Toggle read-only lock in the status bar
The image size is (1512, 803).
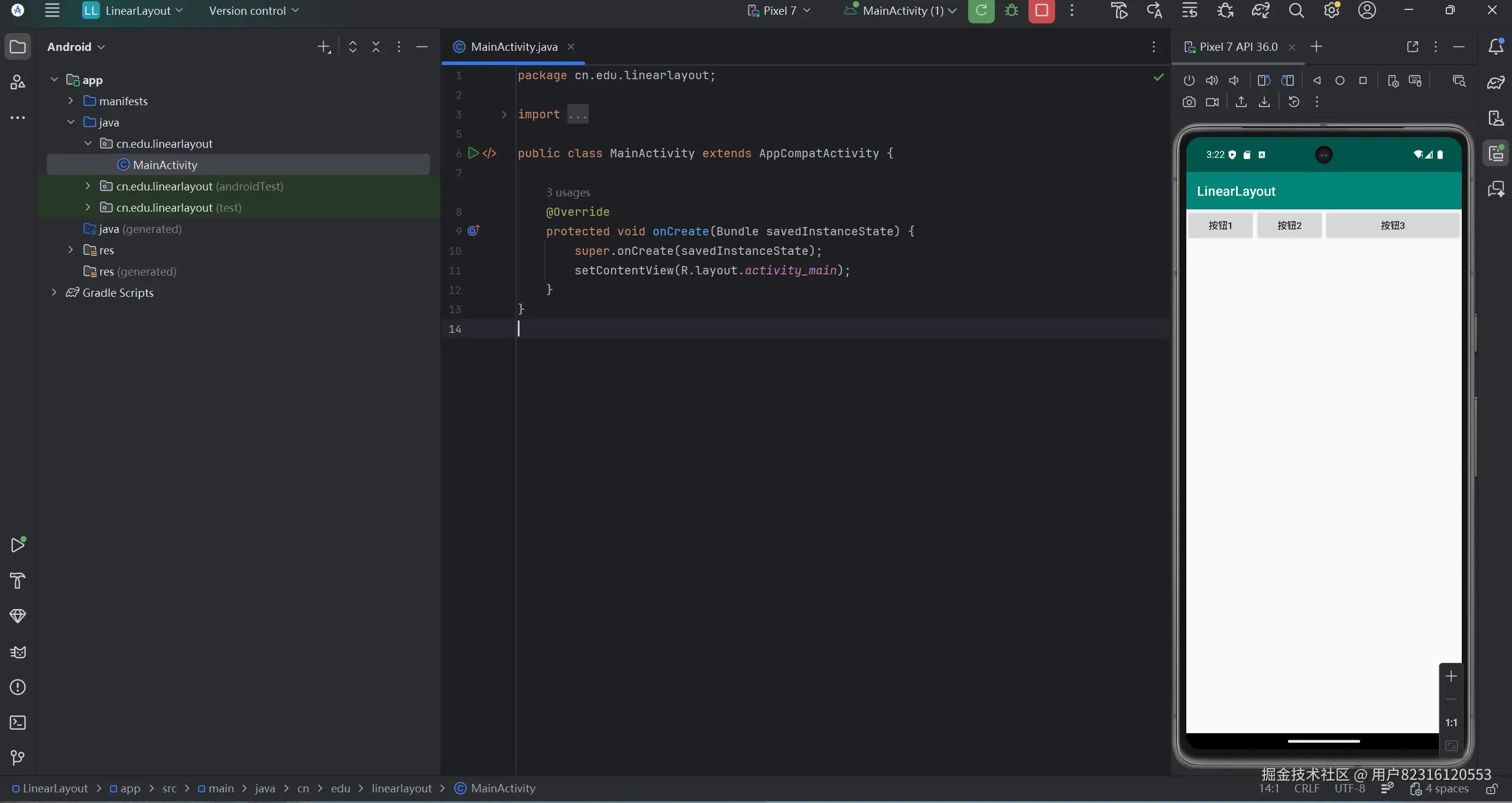pyautogui.click(x=1491, y=789)
